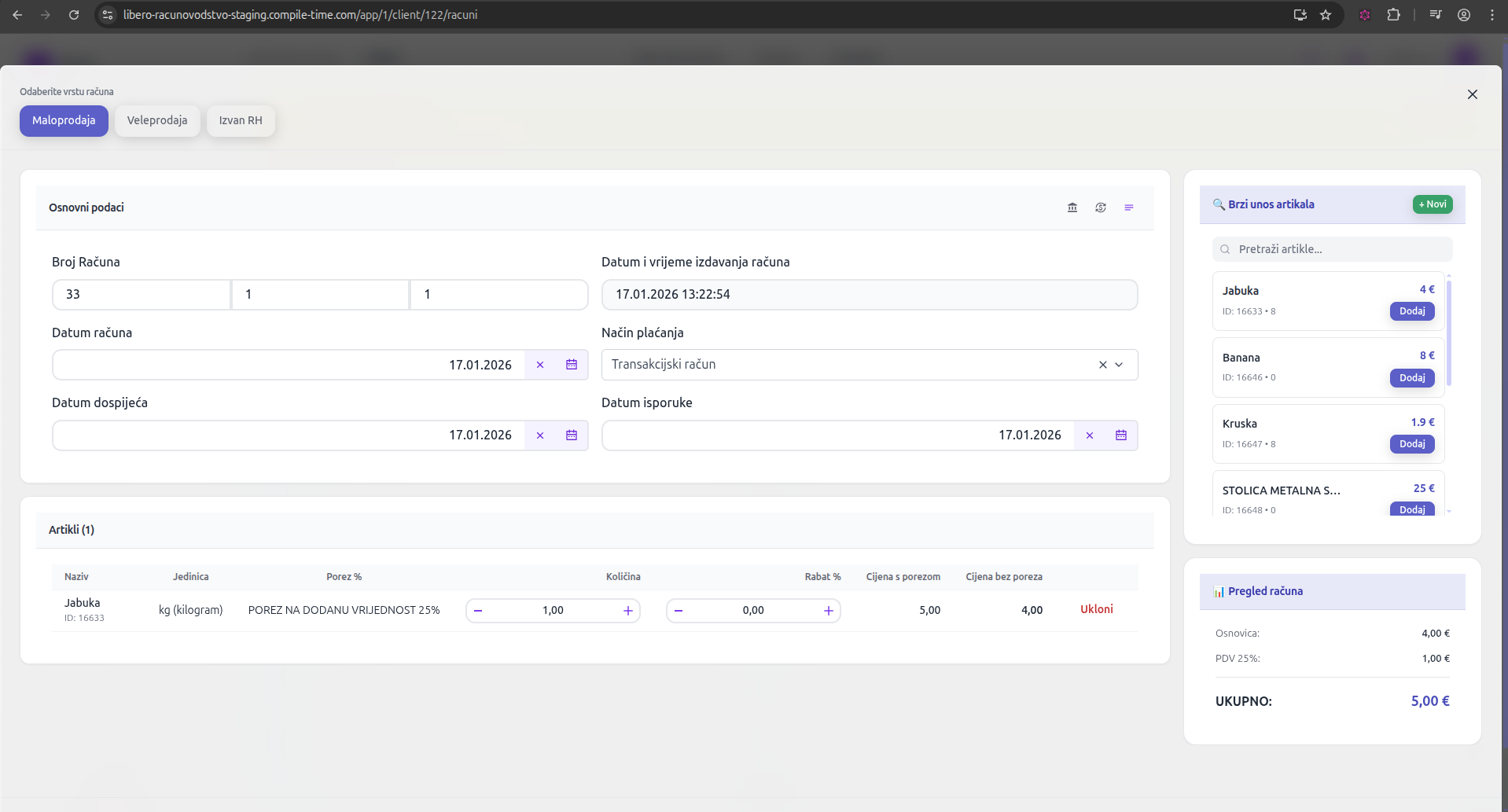The image size is (1508, 812).
Task: Expand the Način plaćanja dropdown
Action: [x=1120, y=365]
